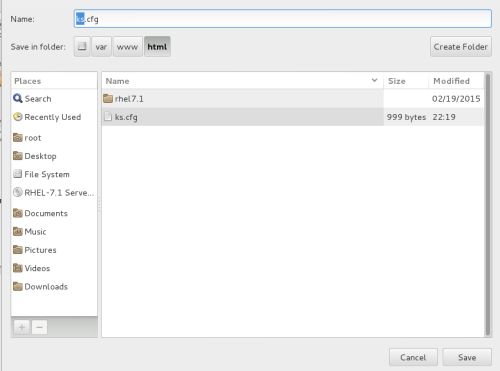Click the Desktop folder icon in Places
The height and width of the screenshot is (371, 500).
pos(18,156)
